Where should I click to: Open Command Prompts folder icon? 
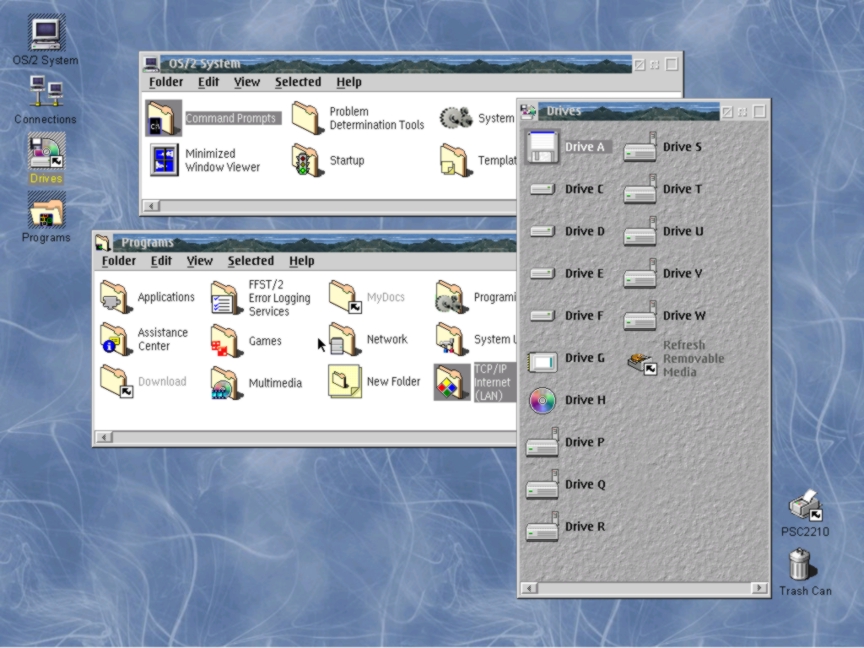pos(163,118)
